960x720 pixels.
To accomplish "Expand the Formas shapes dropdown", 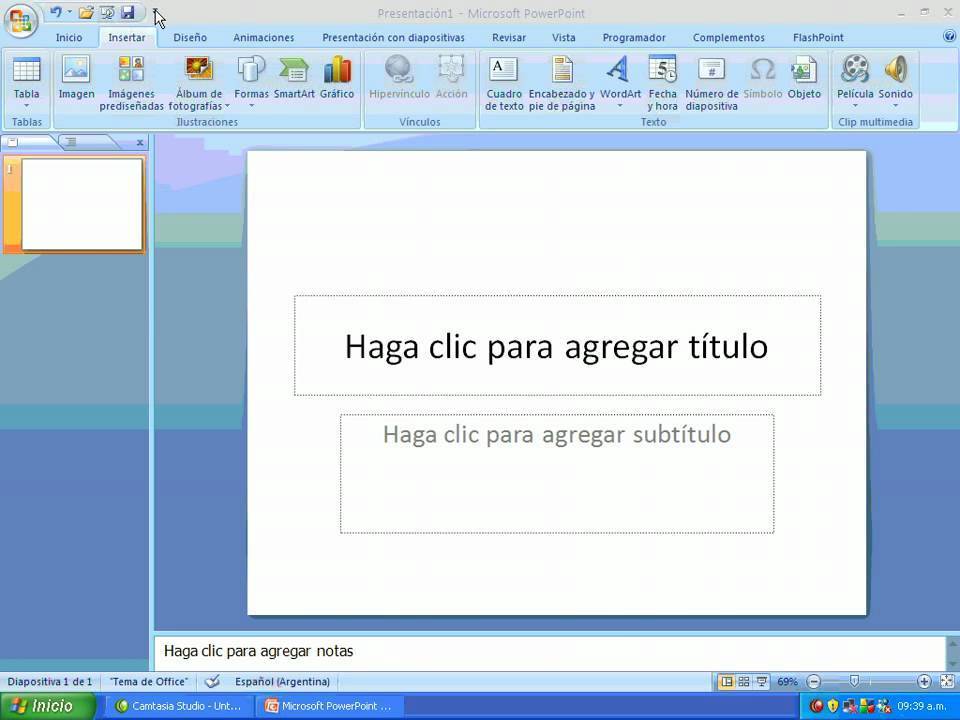I will (251, 106).
